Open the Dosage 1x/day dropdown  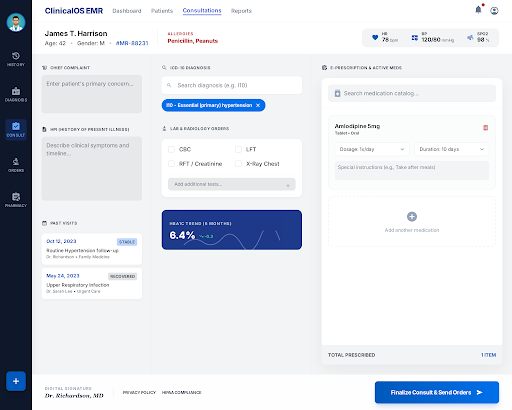pos(372,149)
